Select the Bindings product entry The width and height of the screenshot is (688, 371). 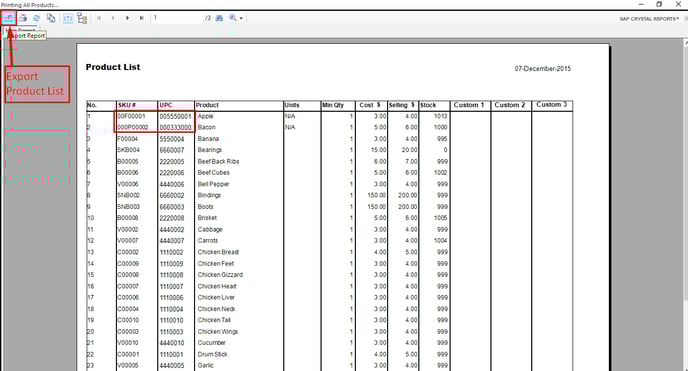[209, 195]
